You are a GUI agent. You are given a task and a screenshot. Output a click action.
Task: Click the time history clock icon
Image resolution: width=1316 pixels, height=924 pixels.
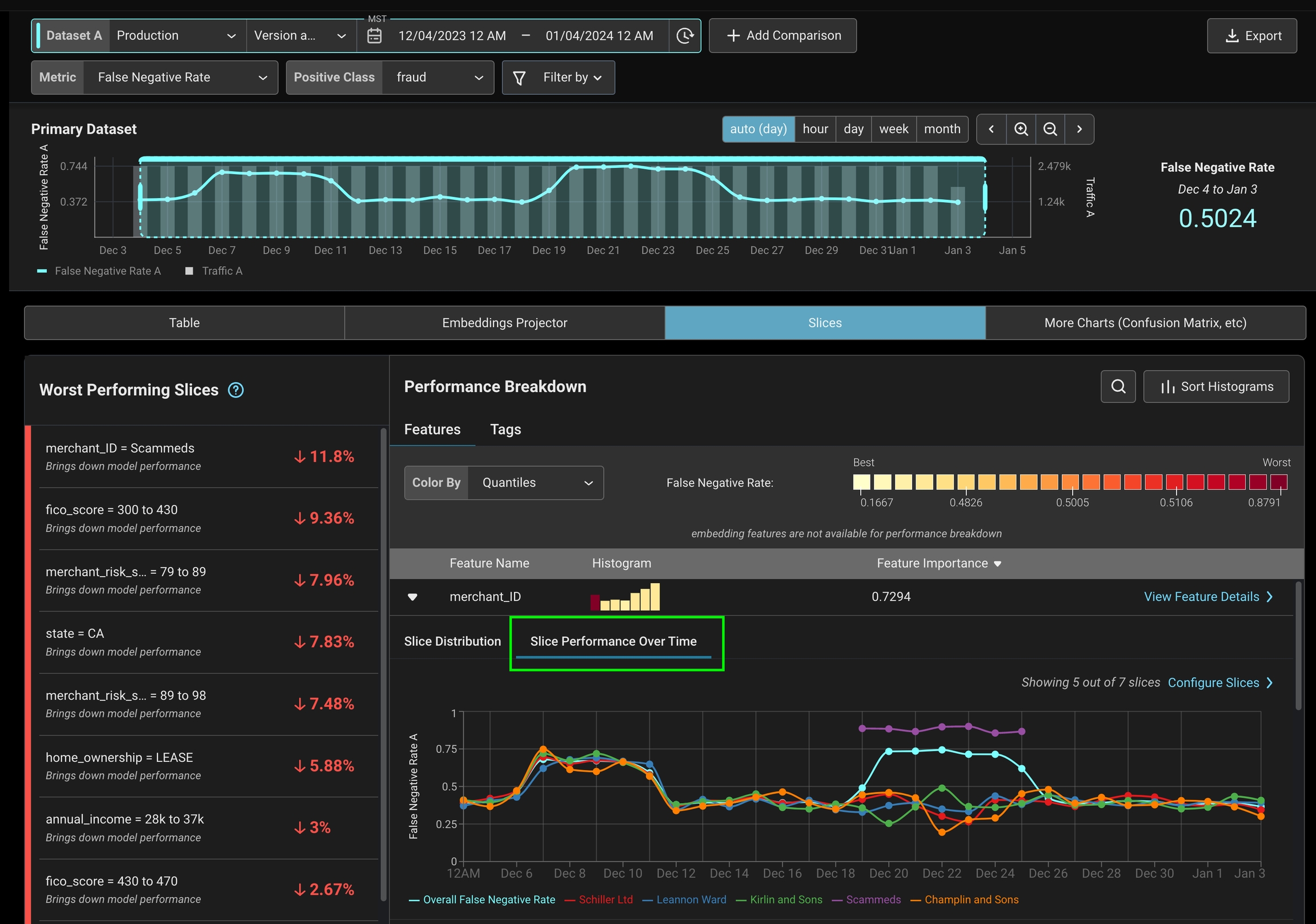tap(684, 36)
